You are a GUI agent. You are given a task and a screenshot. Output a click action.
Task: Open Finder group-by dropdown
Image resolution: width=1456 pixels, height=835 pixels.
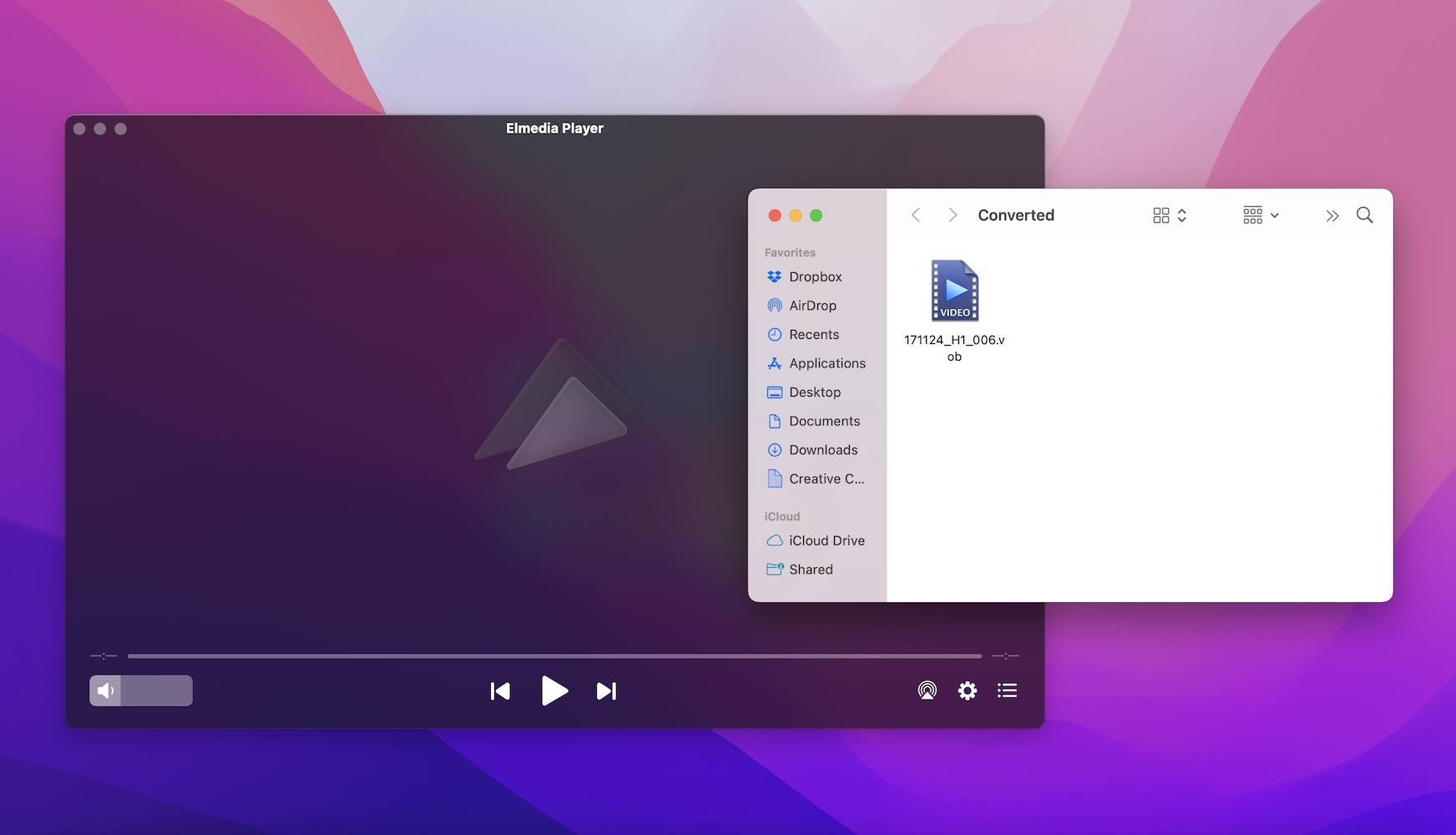1261,215
